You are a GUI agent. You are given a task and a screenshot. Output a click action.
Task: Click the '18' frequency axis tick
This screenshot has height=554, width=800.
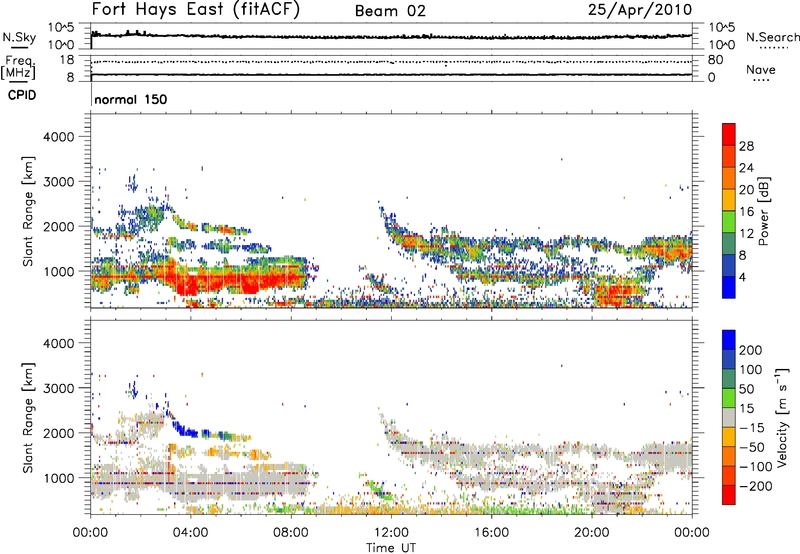coord(67,60)
